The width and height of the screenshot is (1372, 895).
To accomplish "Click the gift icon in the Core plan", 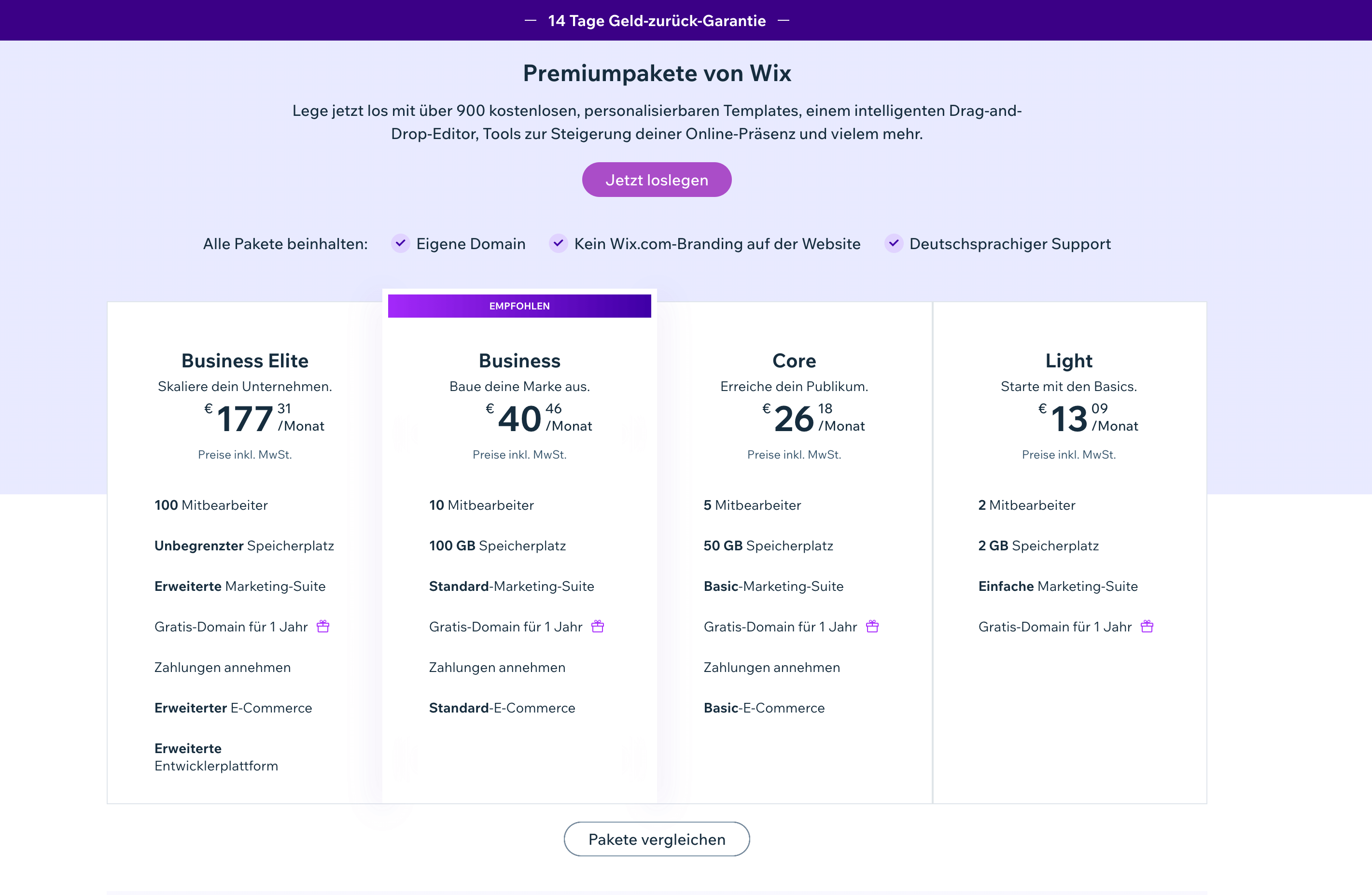I will coord(872,627).
